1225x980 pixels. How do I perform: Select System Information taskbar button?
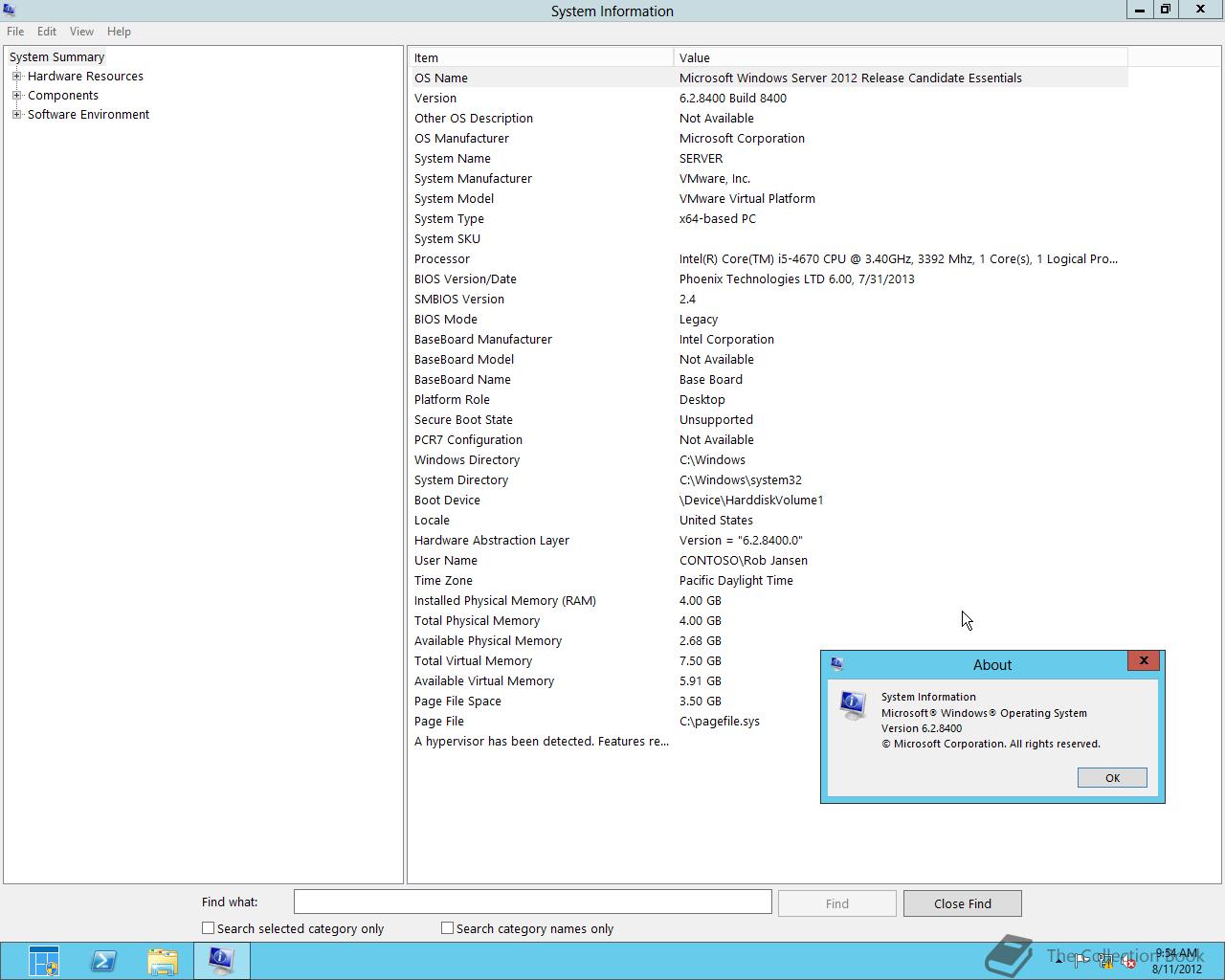[222, 961]
